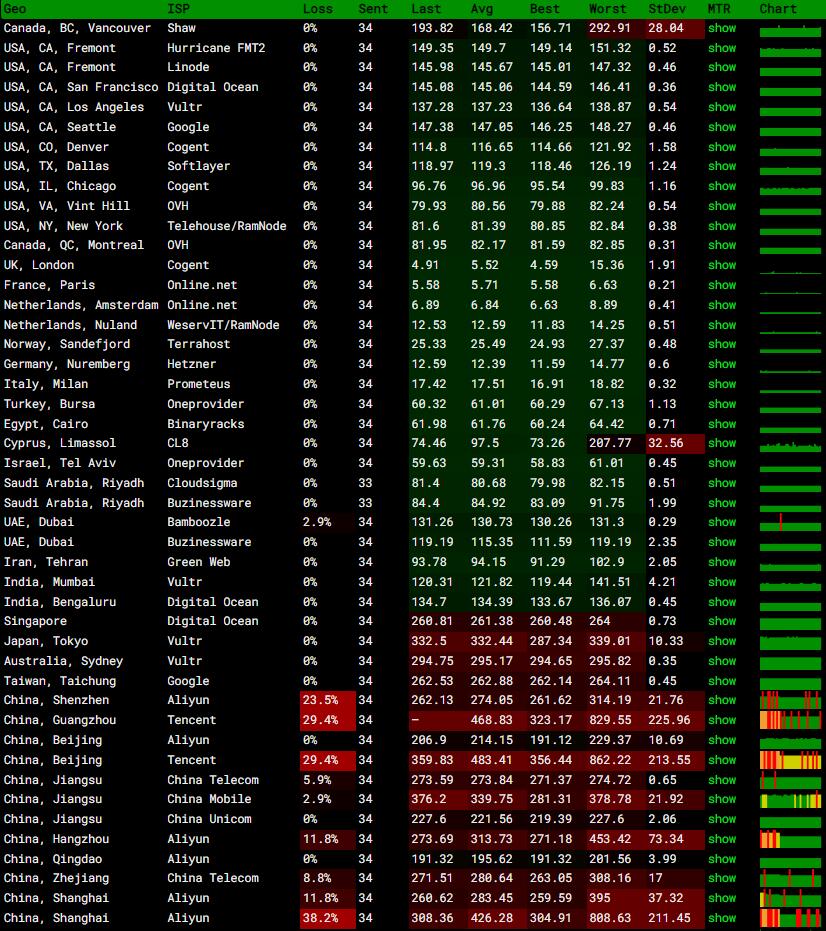826x931 pixels.
Task: Show MTR for San Francisco Digital Ocean
Action: (x=722, y=87)
